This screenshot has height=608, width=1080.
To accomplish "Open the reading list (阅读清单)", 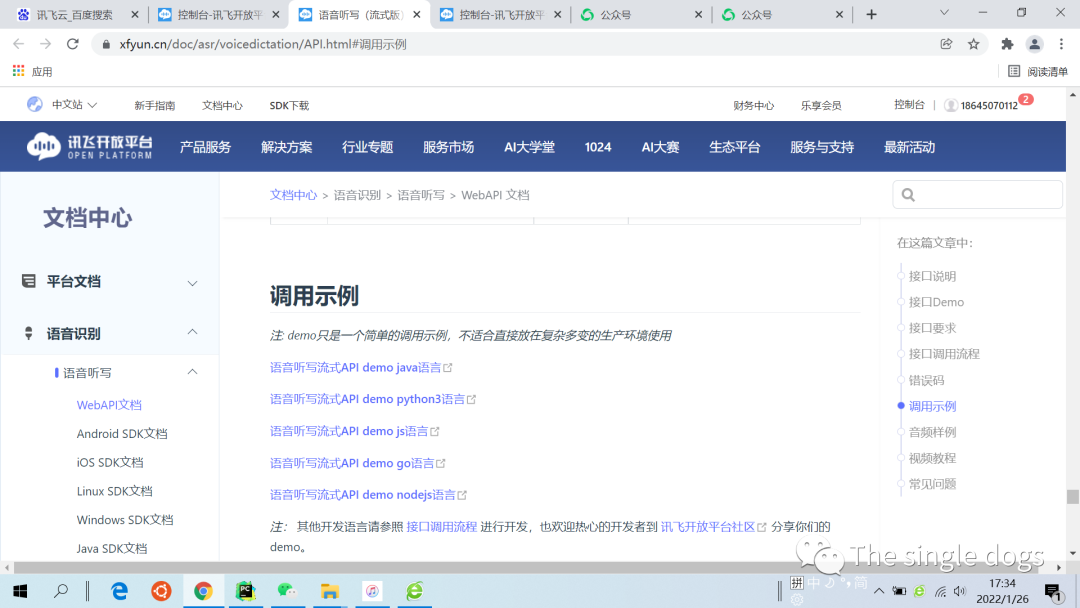I will (x=1037, y=71).
